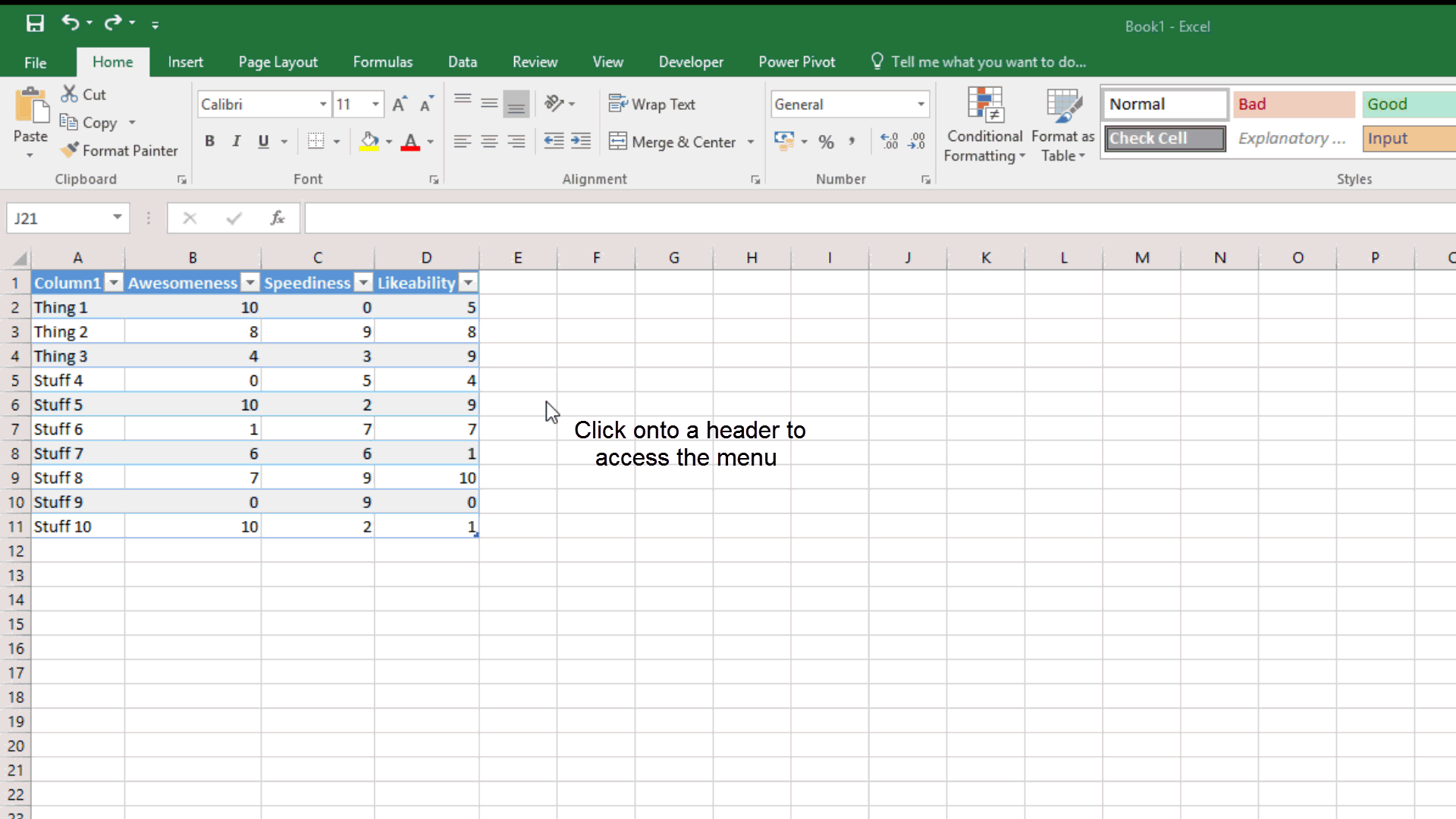Switch to the Page Layout tab
This screenshot has height=819, width=1456.
[x=278, y=62]
